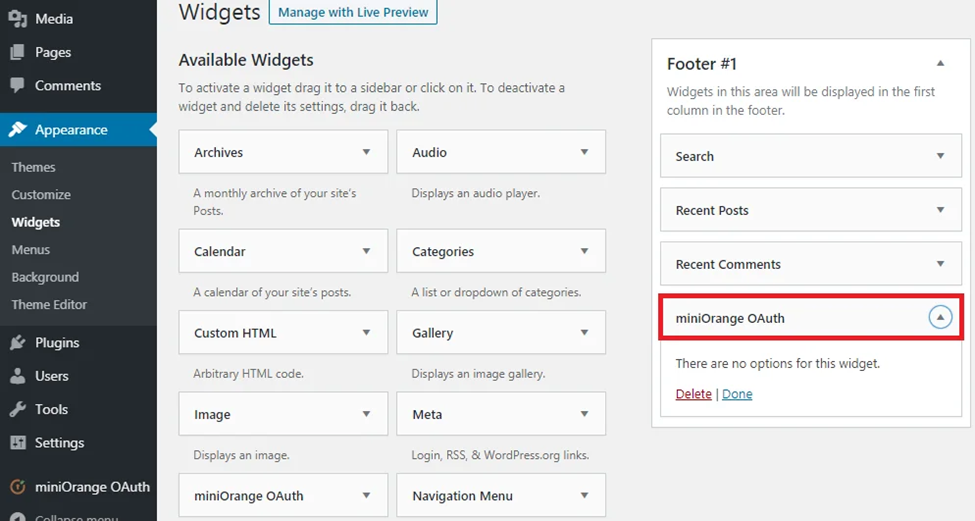Click the Delete link for miniOrange widget

(x=693, y=394)
